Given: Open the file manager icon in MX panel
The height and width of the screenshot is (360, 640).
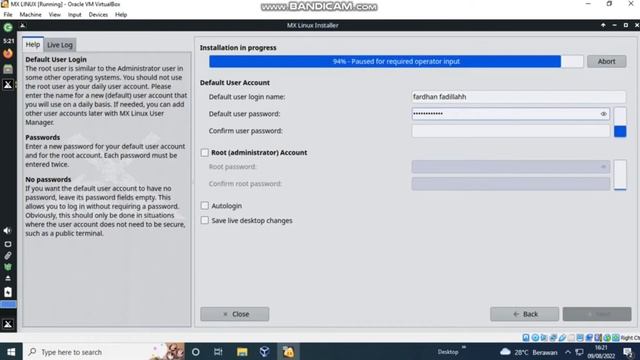Looking at the screenshot, I should pyautogui.click(x=8, y=69).
